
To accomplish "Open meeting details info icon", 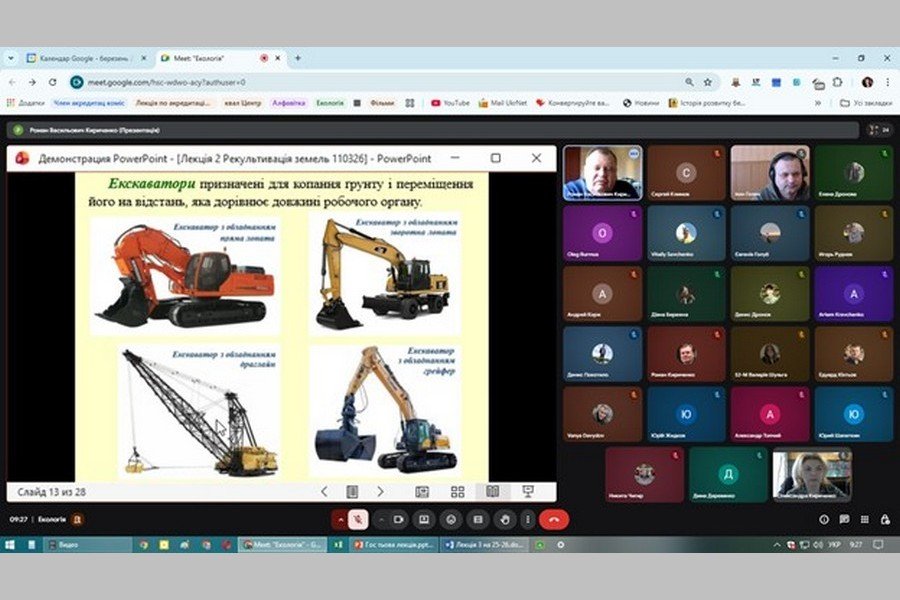I will pyautogui.click(x=824, y=519).
